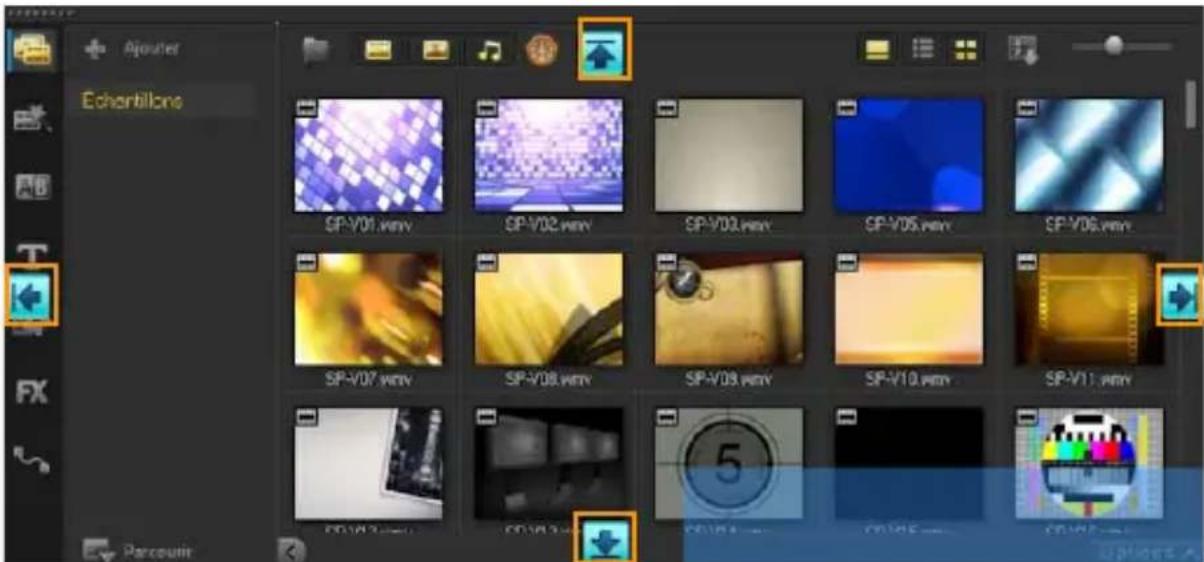Select the SP-V01 purple squares thumbnail
Viewport: 1204px width, 562px height.
point(368,155)
